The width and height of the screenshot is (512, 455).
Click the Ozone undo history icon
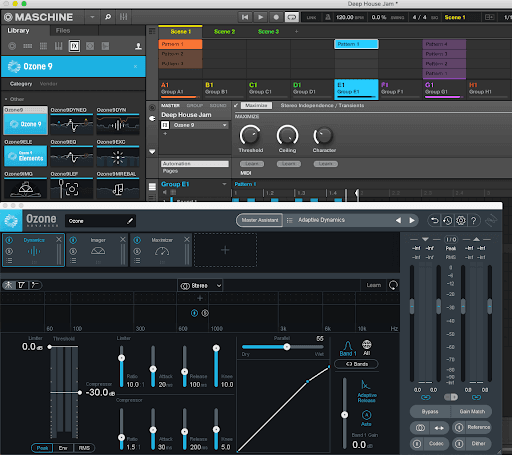click(447, 220)
